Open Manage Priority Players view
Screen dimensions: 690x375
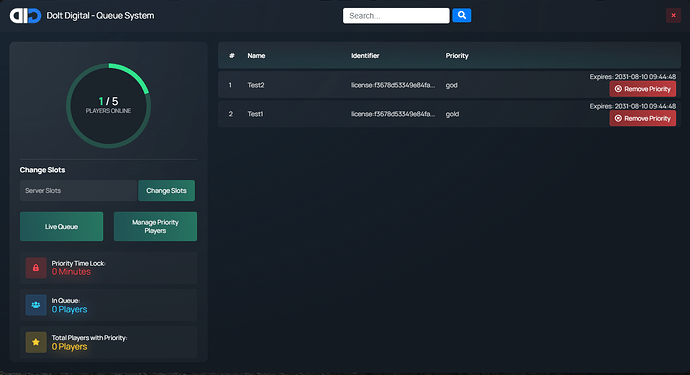point(155,226)
